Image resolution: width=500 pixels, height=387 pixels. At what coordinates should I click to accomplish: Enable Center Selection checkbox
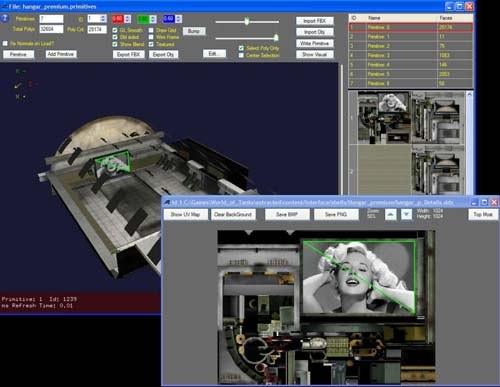[241, 55]
